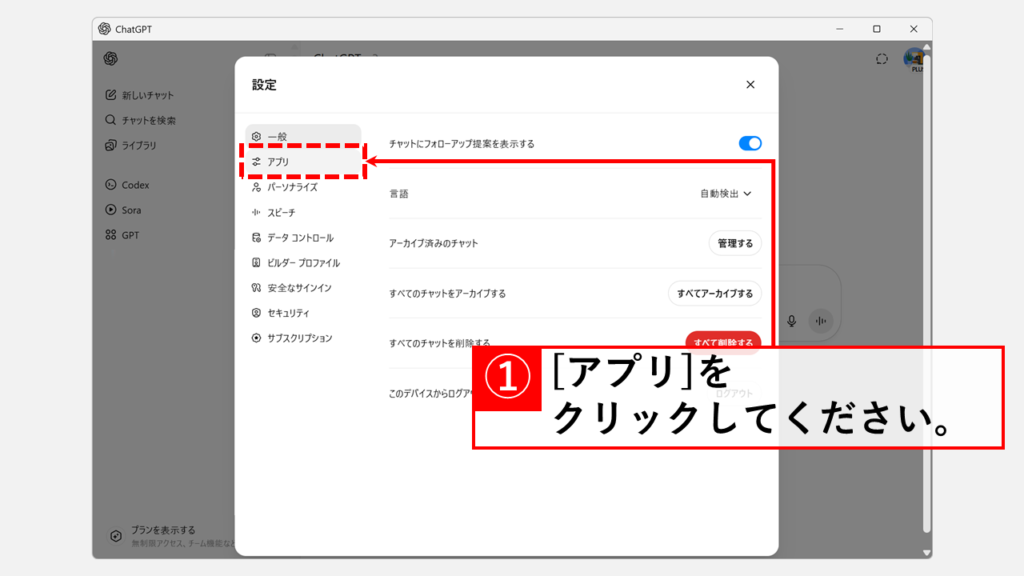Viewport: 1024px width, 576px height.
Task: Switch to the セキュリティ settings tab
Action: pos(288,313)
